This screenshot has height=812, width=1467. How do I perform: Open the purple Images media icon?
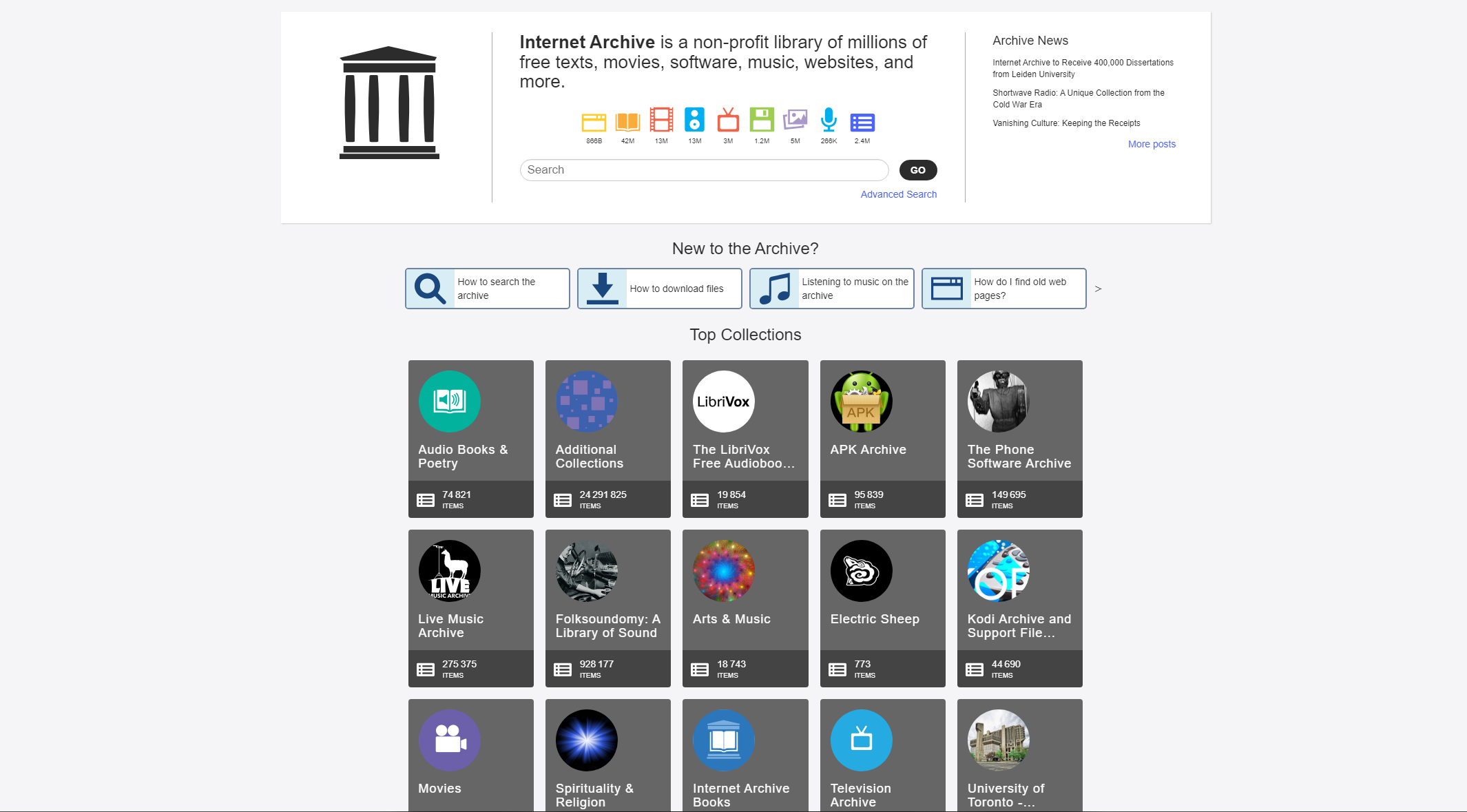click(x=795, y=121)
